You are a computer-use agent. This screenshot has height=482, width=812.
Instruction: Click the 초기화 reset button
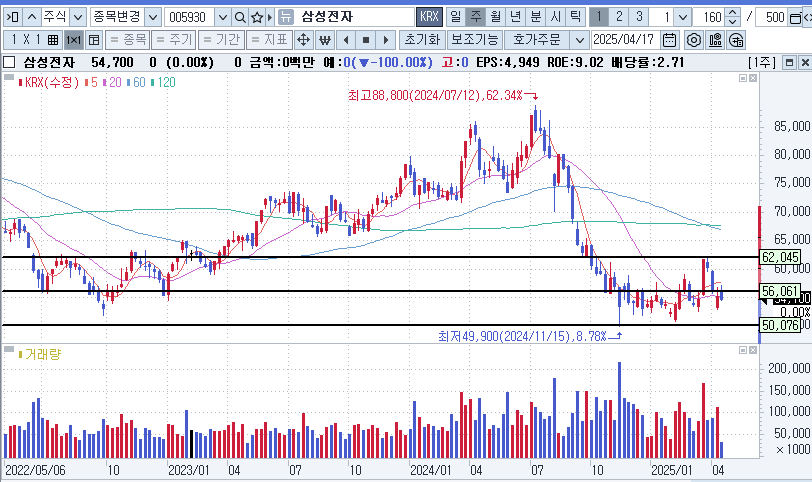click(422, 40)
